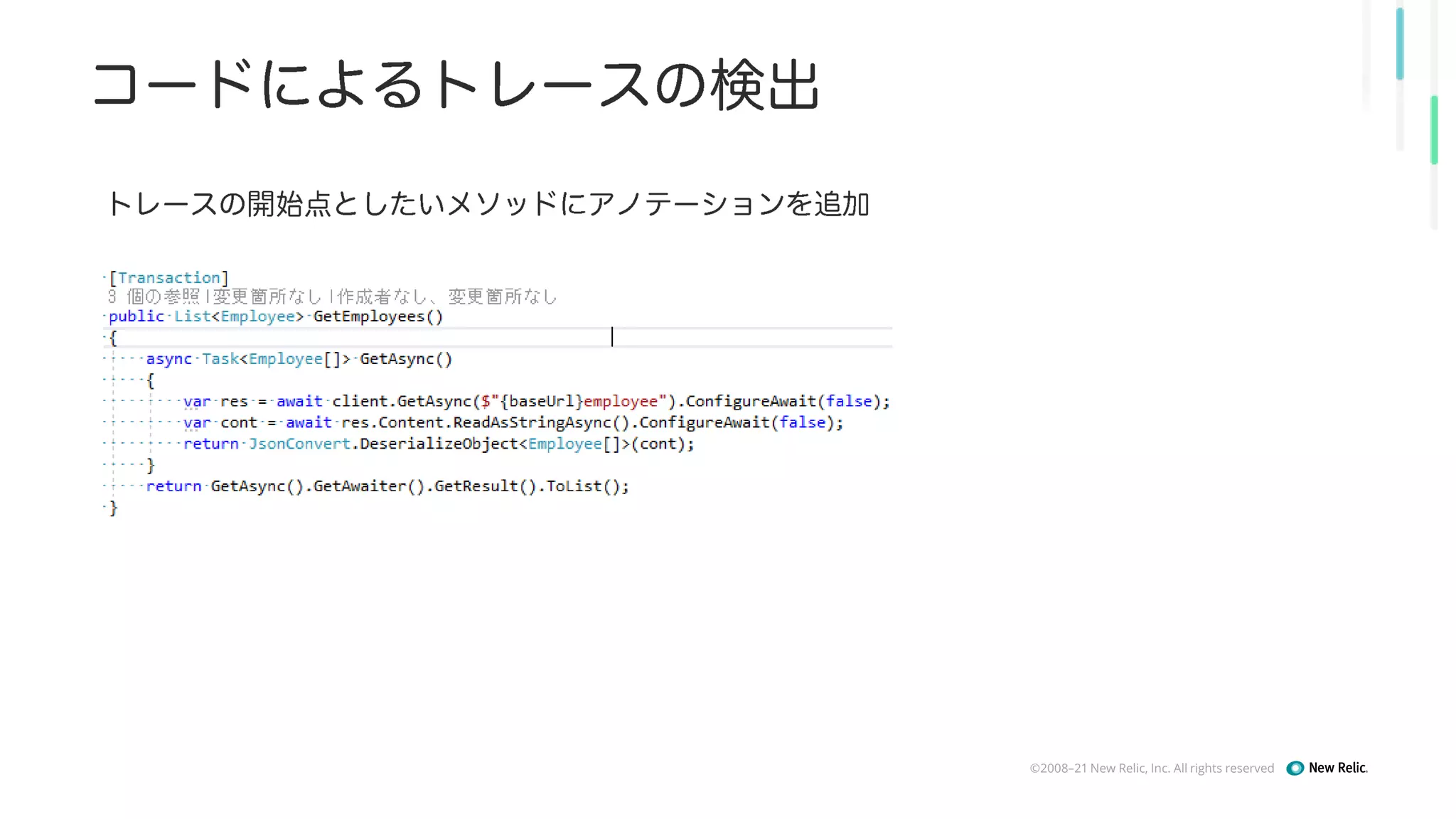The width and height of the screenshot is (1456, 819).
Task: Open the '3 個の参照' CodeLens link
Action: (x=154, y=296)
